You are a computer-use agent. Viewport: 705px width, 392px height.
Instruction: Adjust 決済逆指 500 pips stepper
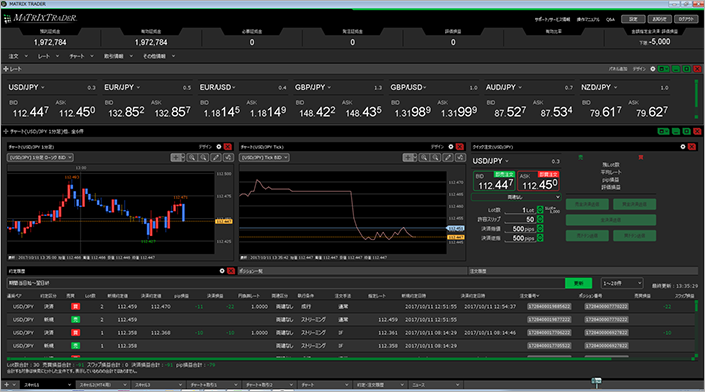click(540, 238)
